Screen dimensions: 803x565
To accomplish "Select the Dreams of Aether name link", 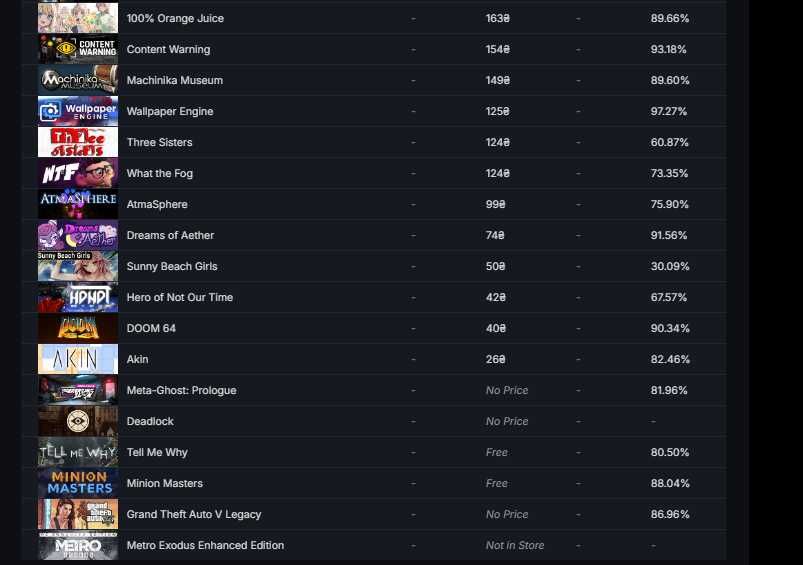I will point(170,235).
